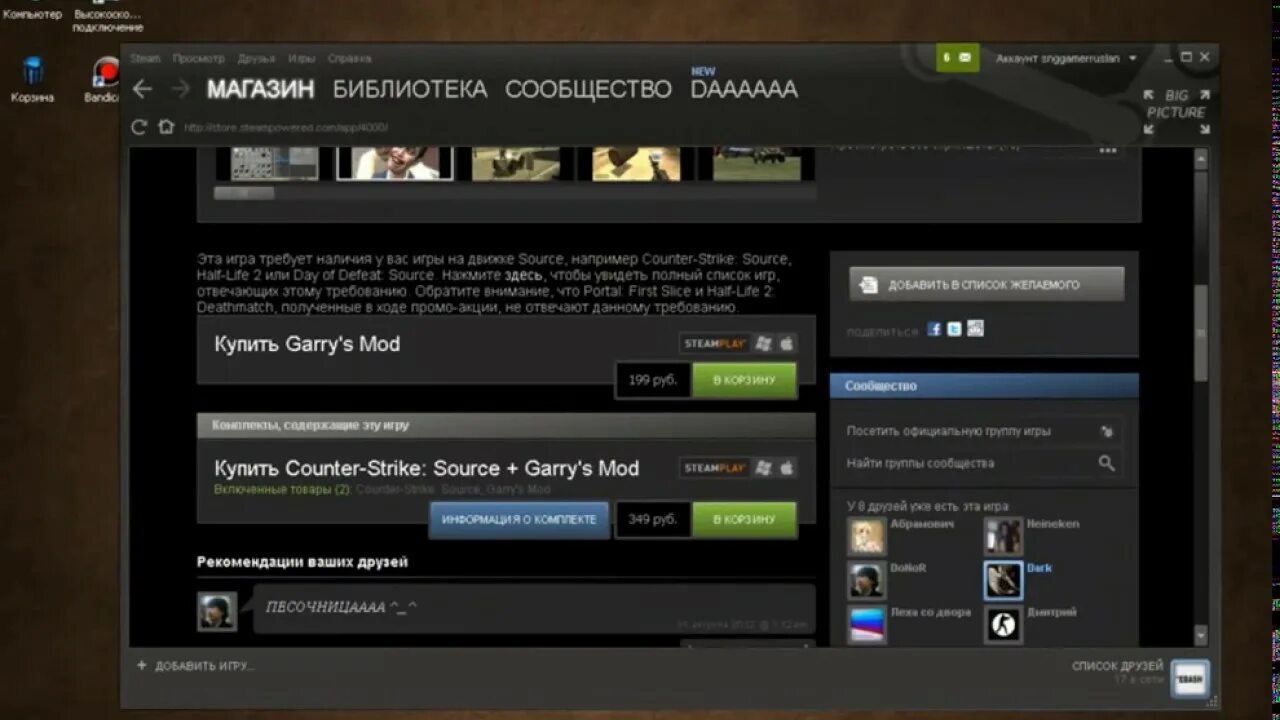Viewport: 1280px width, 720px height.
Task: Click the search icon for community groups
Action: (1106, 463)
